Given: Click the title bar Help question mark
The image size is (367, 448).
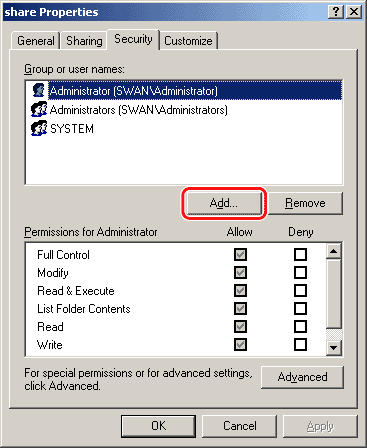Looking at the screenshot, I should click(x=336, y=12).
